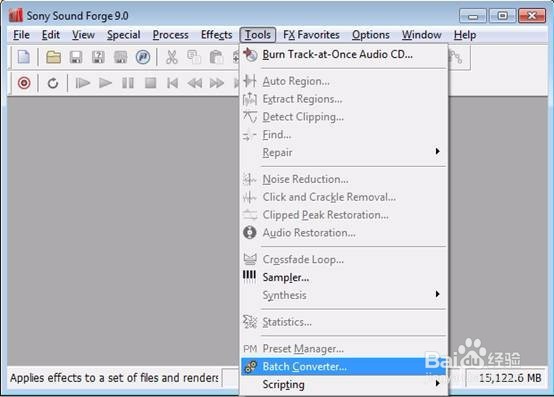Select Batch Converter menu entry

344,367
